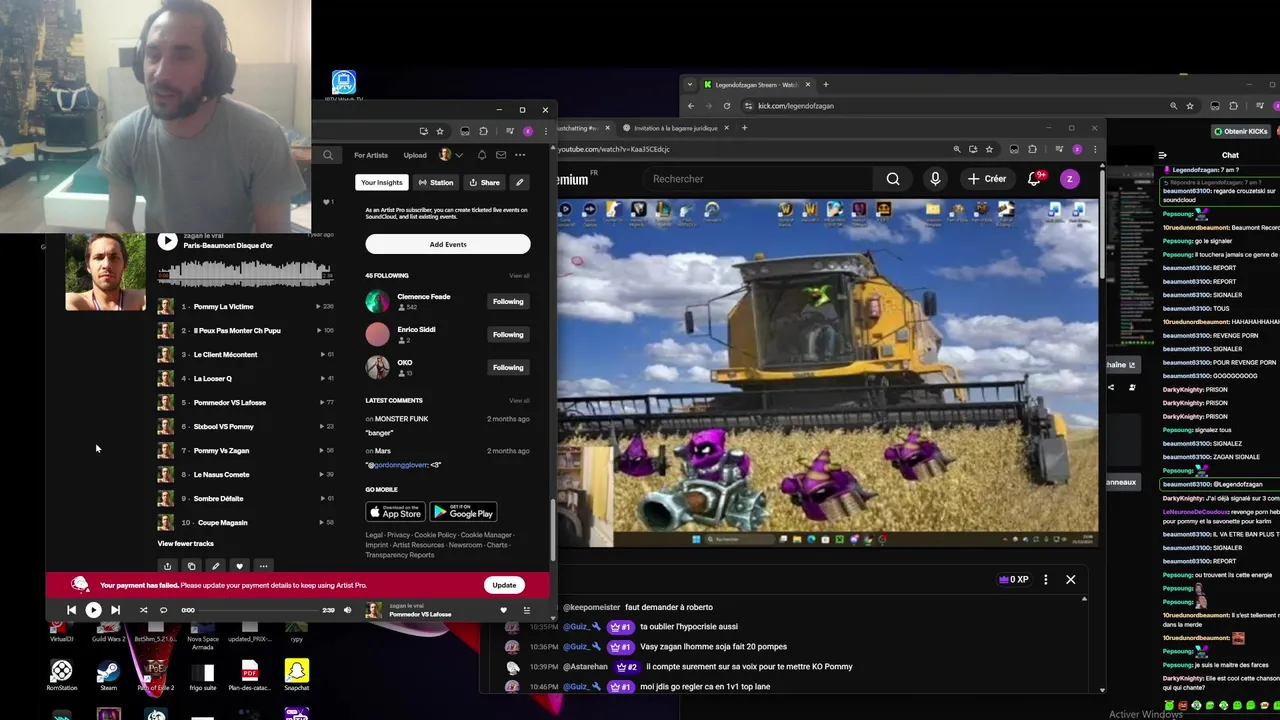Skip to previous track in SoundCloud player
Screen dimensions: 1280x720
point(71,610)
